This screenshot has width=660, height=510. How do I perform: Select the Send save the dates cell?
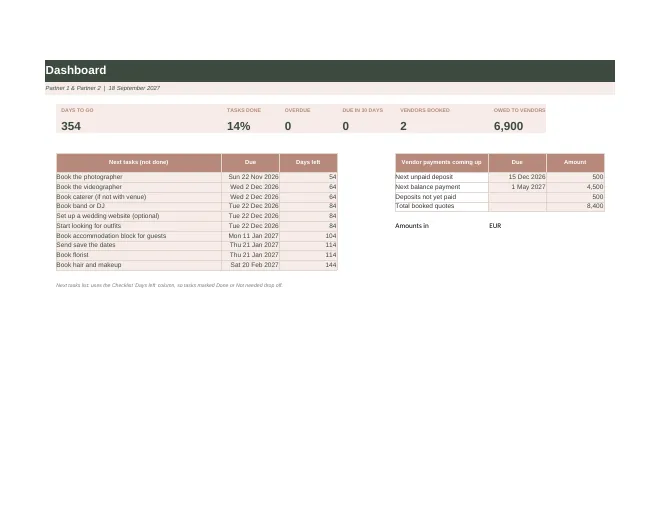tap(138, 245)
